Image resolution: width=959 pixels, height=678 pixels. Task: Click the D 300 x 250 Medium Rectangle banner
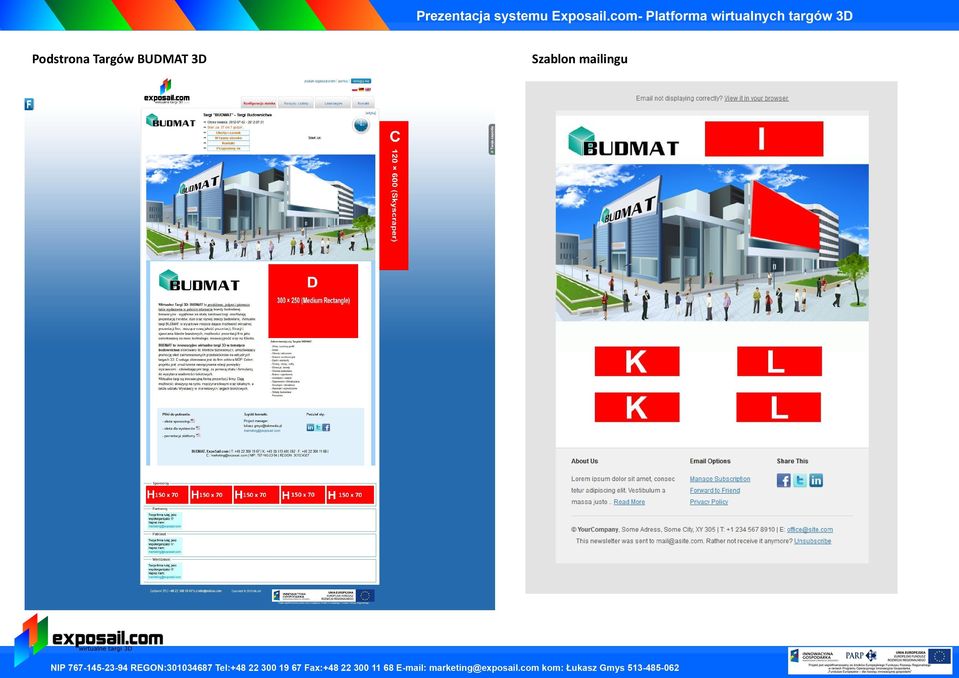(x=313, y=301)
